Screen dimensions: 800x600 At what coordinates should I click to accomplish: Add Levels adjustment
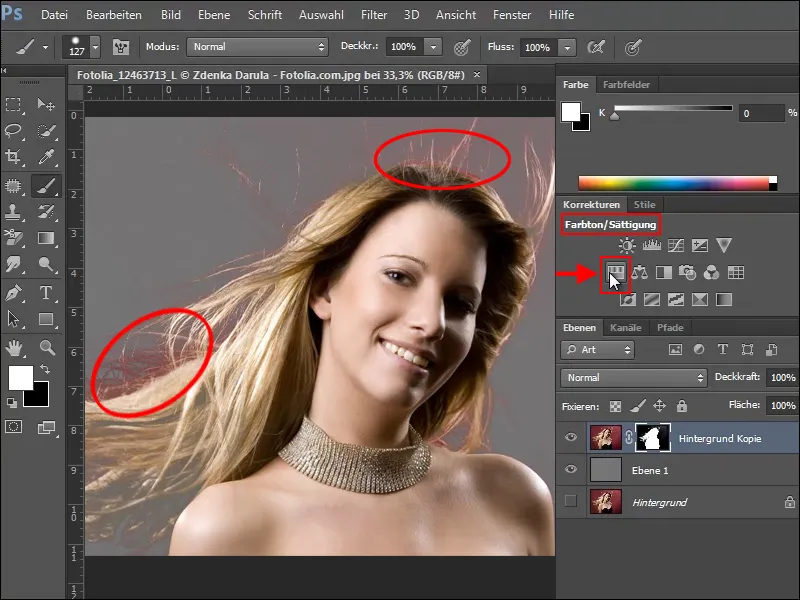[x=652, y=245]
